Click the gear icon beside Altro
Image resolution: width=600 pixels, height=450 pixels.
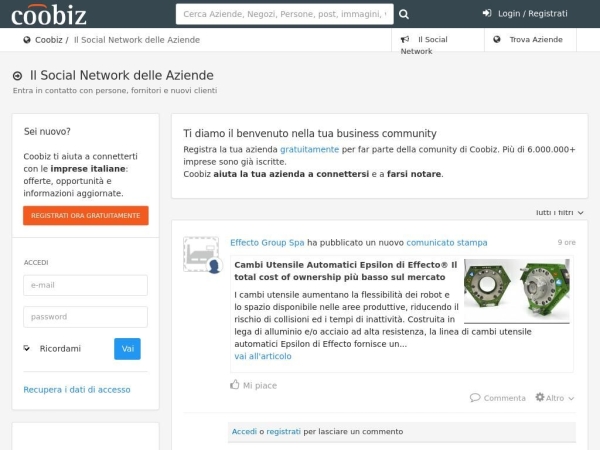coord(540,397)
